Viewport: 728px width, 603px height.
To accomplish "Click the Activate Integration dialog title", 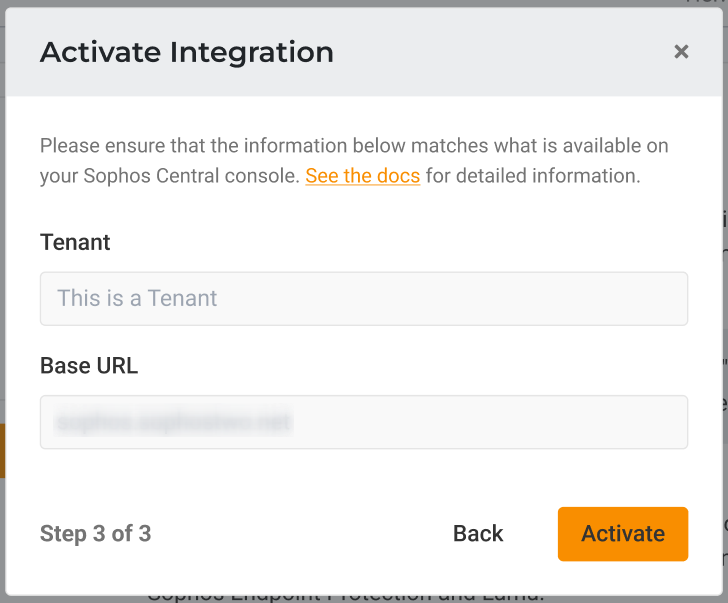I will (x=187, y=52).
